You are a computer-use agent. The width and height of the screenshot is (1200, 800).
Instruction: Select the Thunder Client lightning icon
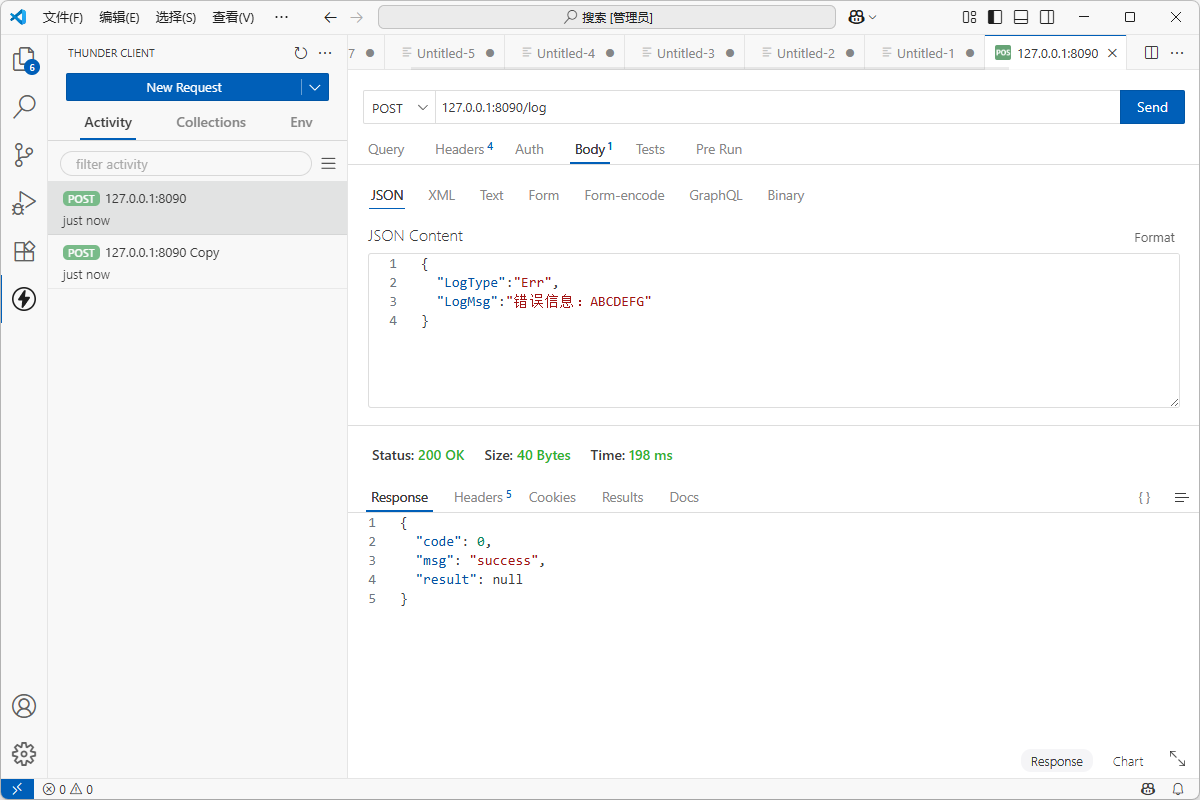[x=24, y=299]
